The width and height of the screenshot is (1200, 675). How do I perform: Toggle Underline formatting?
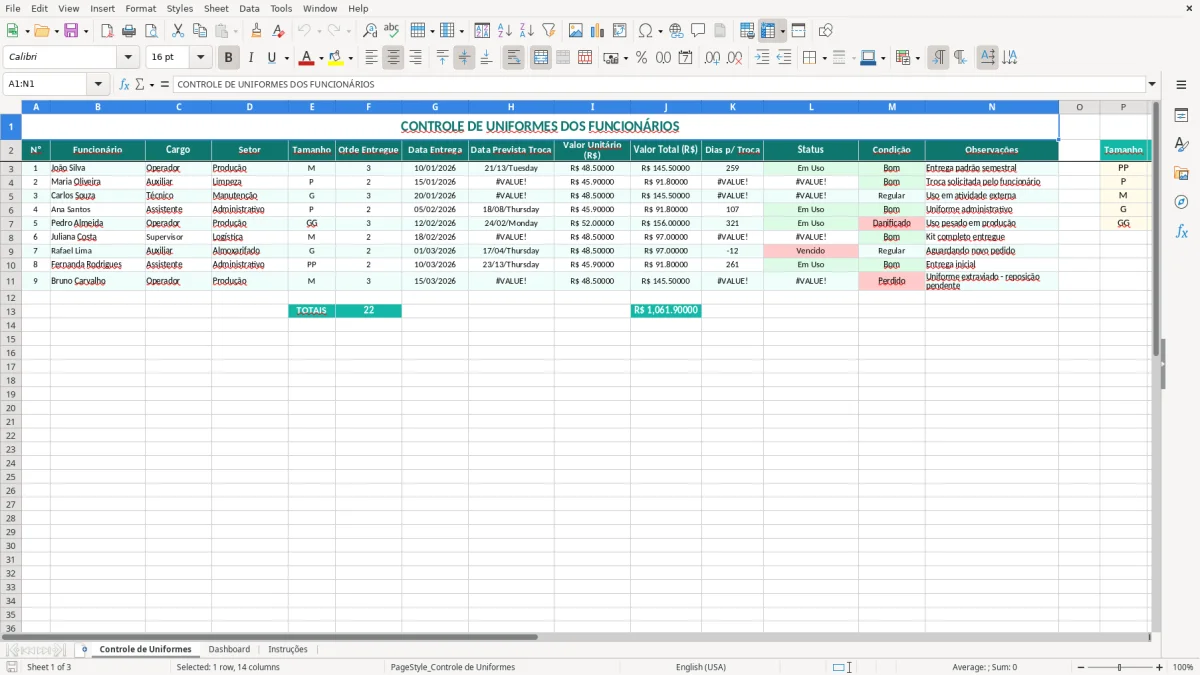(271, 58)
